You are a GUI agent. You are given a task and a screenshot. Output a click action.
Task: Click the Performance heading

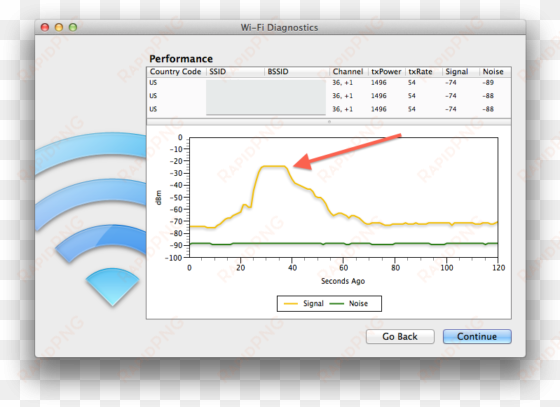[x=181, y=59]
